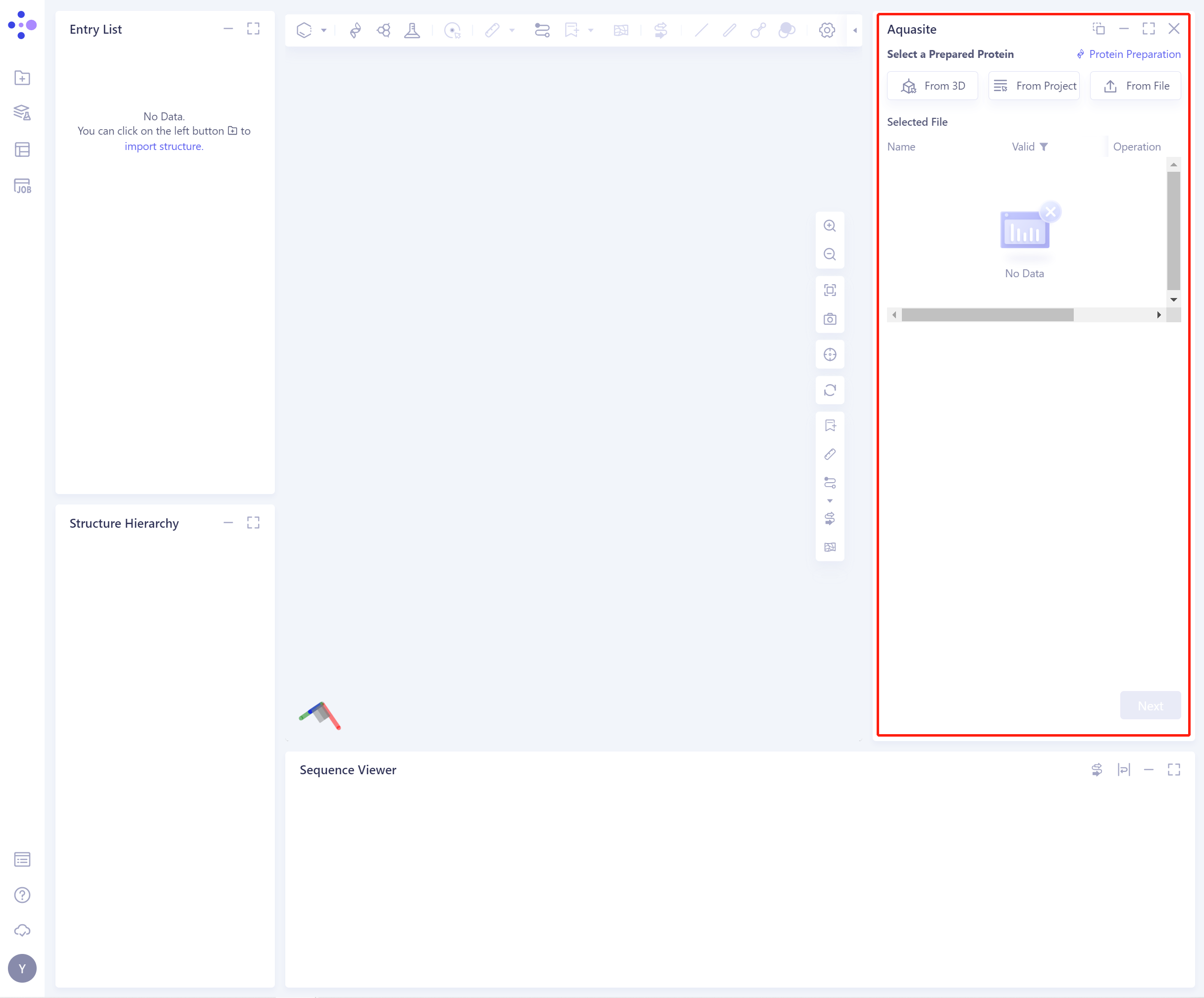Click the Next button in the Aquasite panel
This screenshot has height=998, width=1204.
(1150, 705)
